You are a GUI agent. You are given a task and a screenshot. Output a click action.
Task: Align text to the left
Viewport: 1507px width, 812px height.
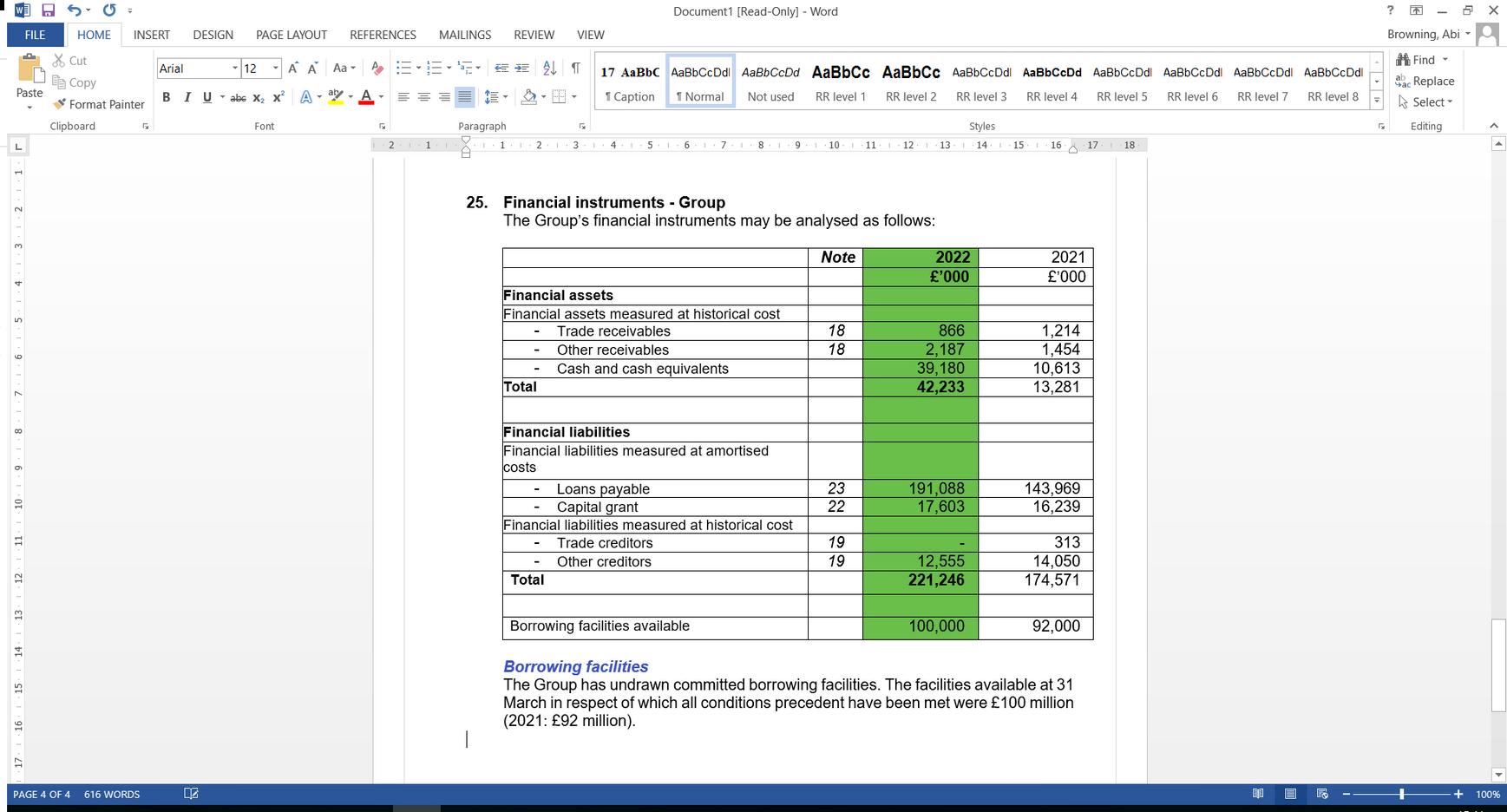pyautogui.click(x=403, y=97)
